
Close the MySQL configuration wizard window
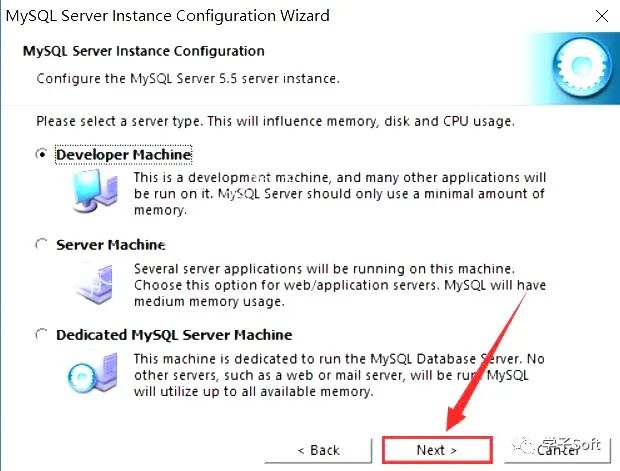(x=602, y=16)
